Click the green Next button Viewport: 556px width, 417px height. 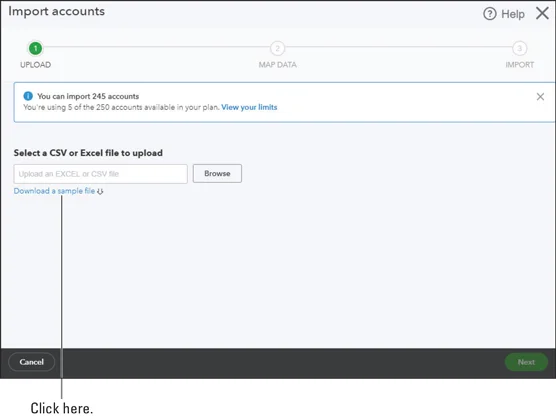526,362
